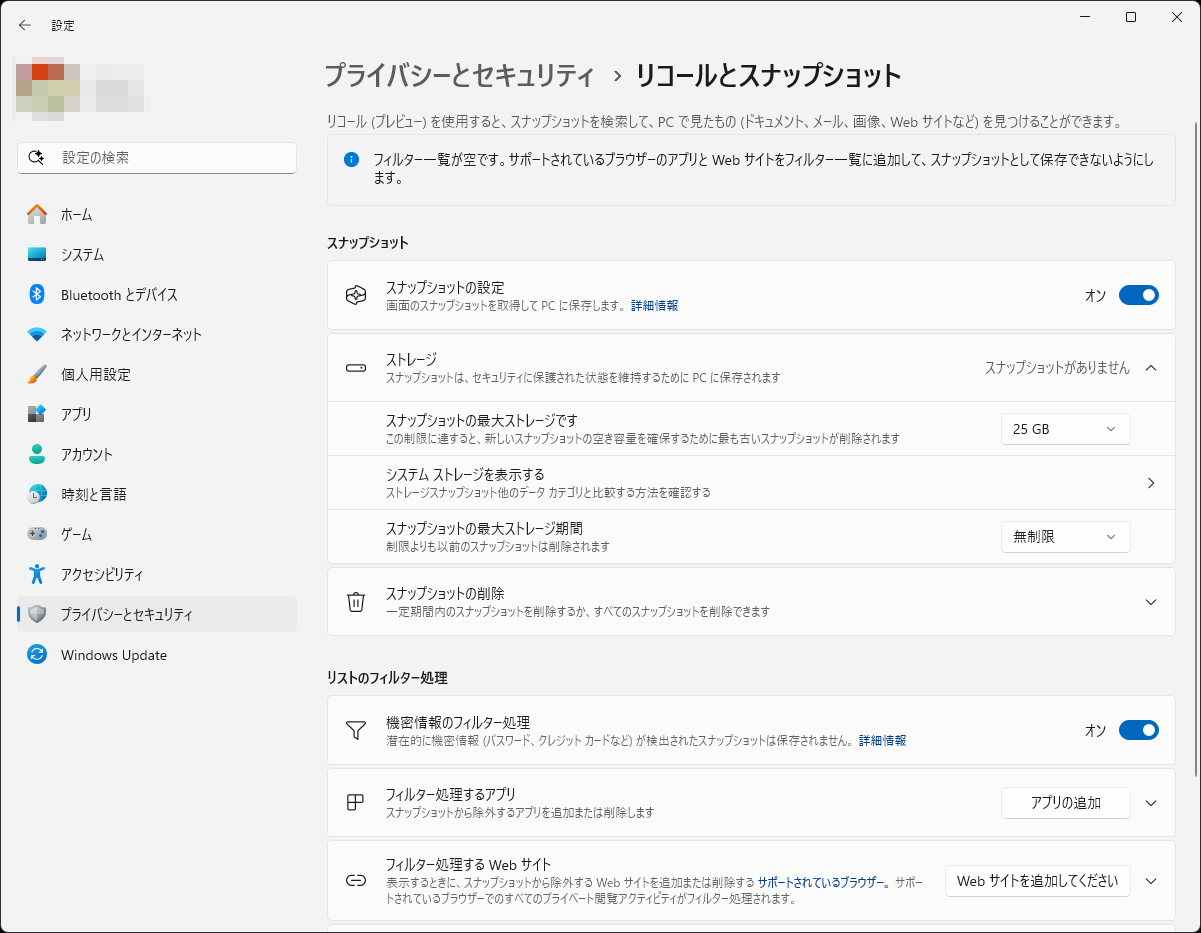Click the trash icon next to スナップショットの削除
The height and width of the screenshot is (933, 1201).
(355, 601)
